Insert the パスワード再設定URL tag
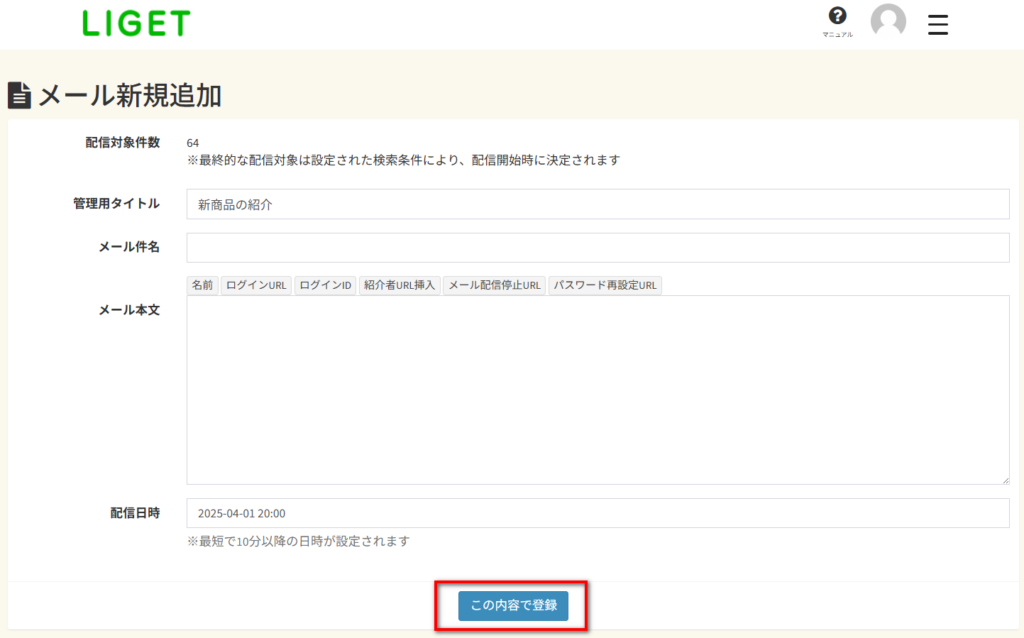This screenshot has width=1024, height=638. click(x=605, y=285)
